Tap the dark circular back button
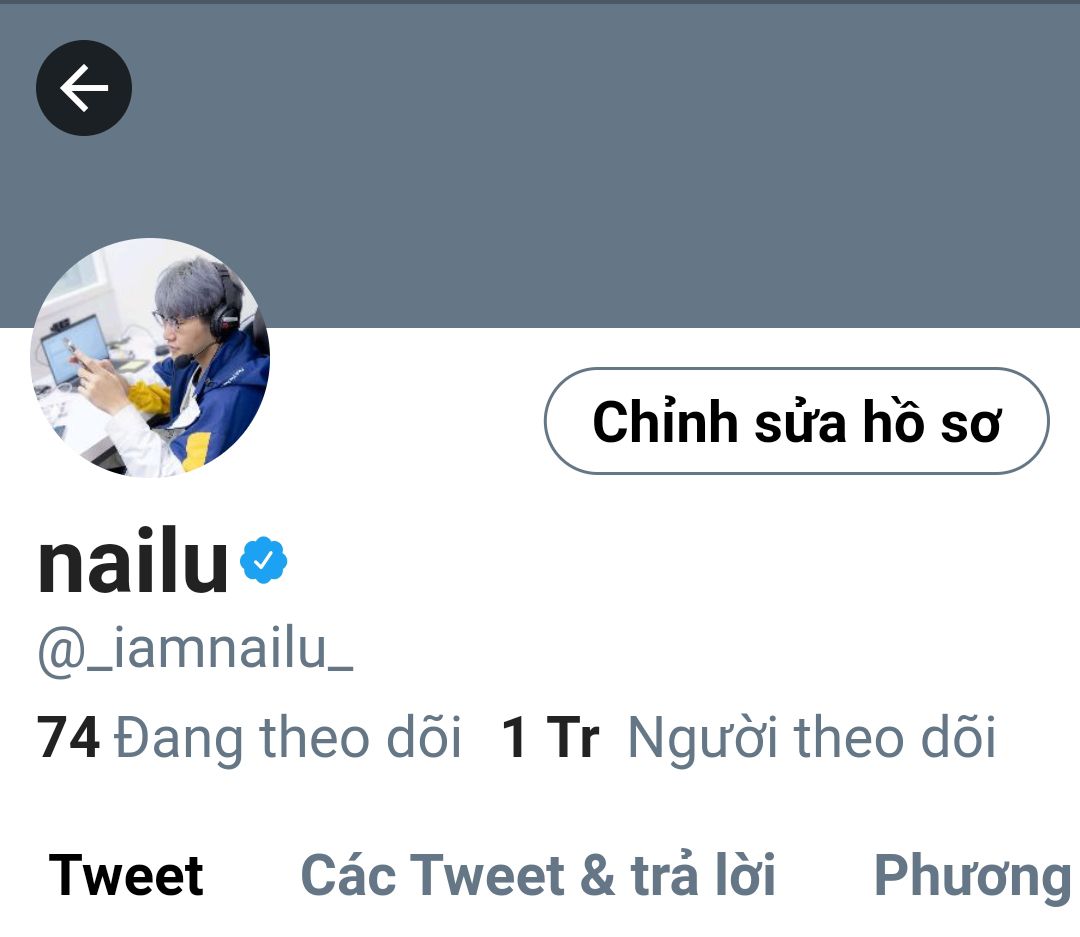 (x=84, y=87)
